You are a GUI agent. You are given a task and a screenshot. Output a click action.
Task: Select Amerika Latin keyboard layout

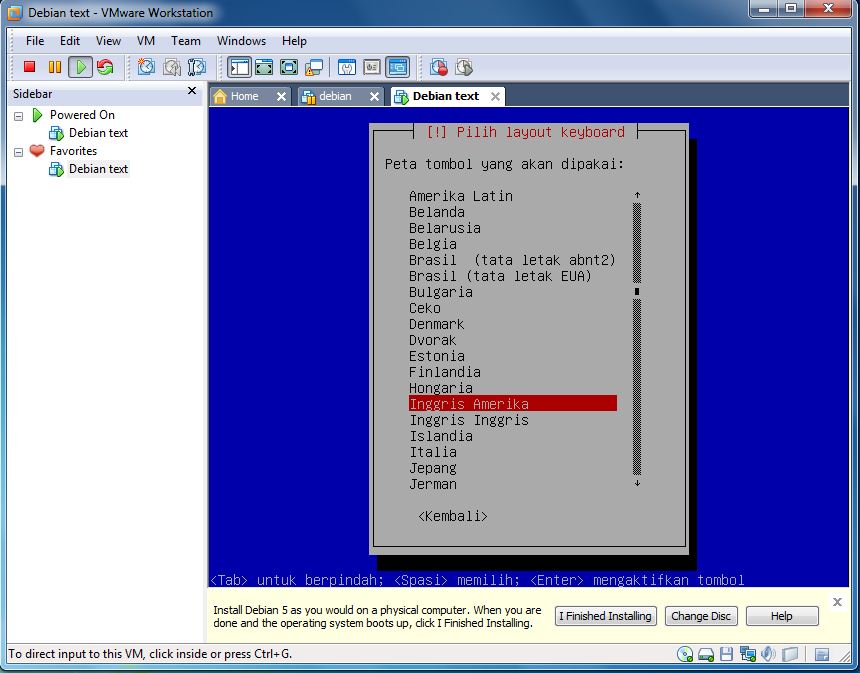[x=461, y=196]
